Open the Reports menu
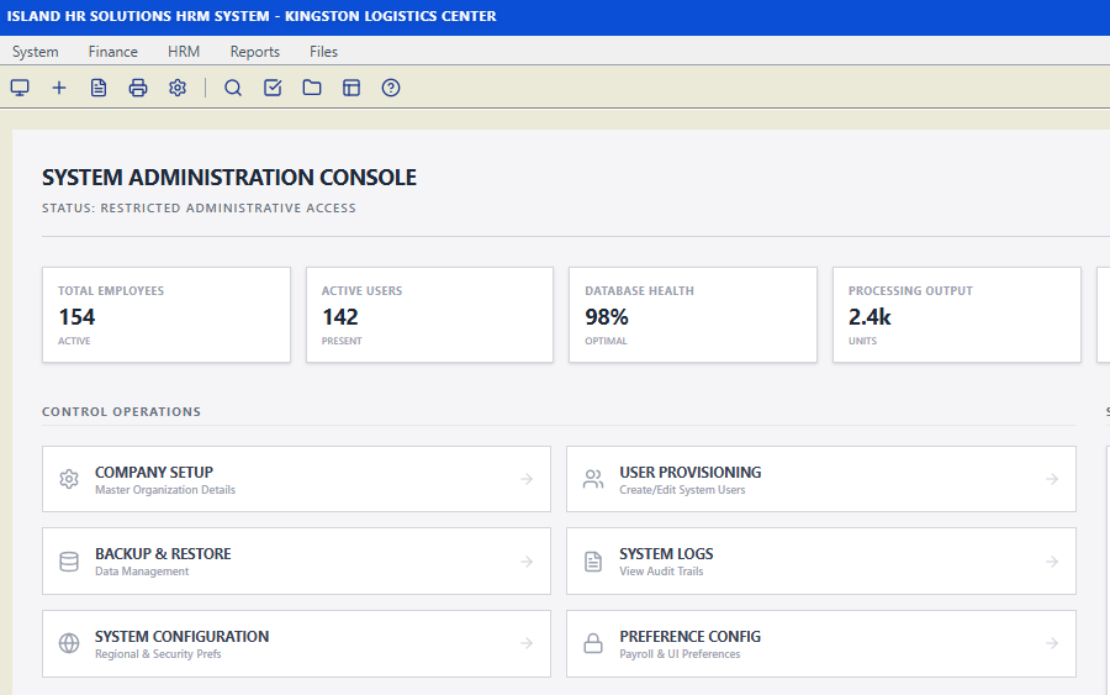This screenshot has height=695, width=1110. (x=255, y=52)
